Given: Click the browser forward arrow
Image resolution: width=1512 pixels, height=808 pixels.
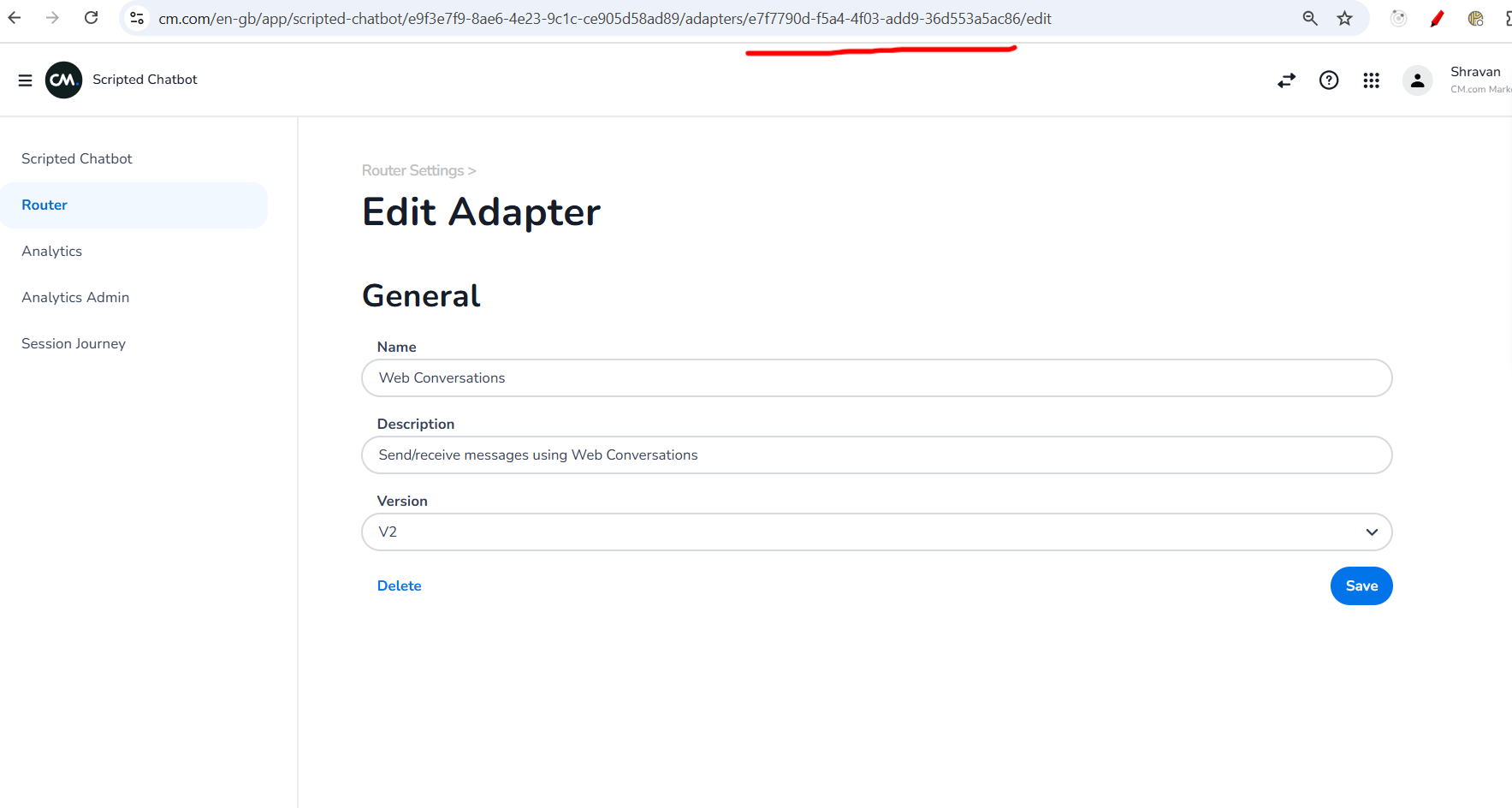Looking at the screenshot, I should tap(52, 18).
